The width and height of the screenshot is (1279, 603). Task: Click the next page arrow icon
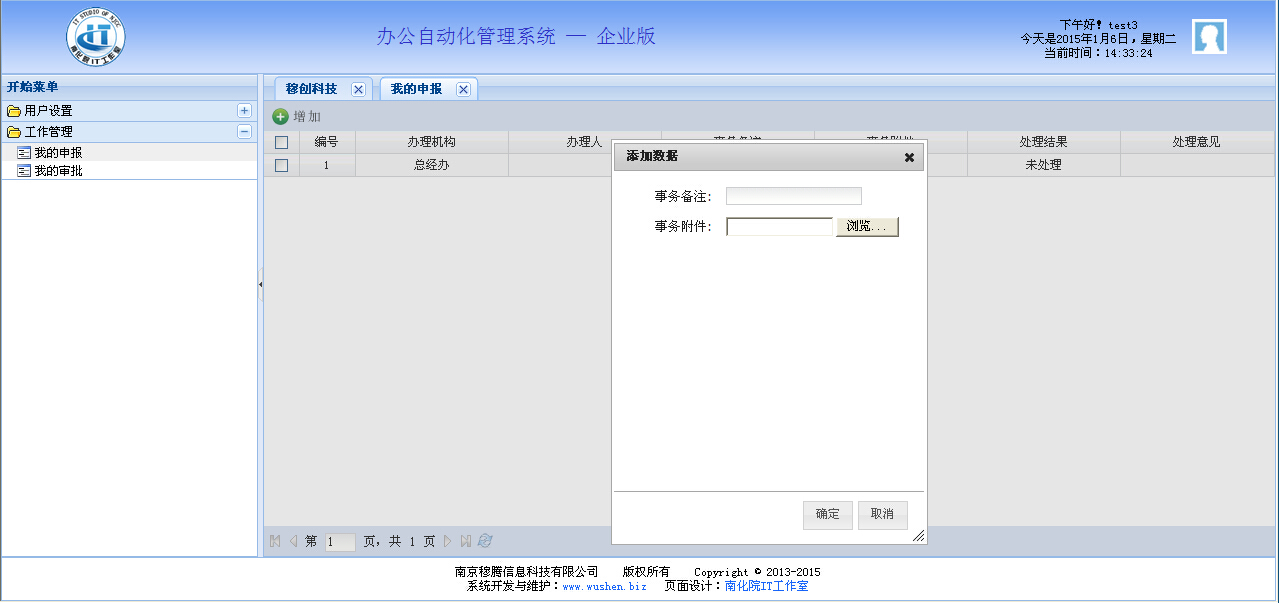pos(448,541)
